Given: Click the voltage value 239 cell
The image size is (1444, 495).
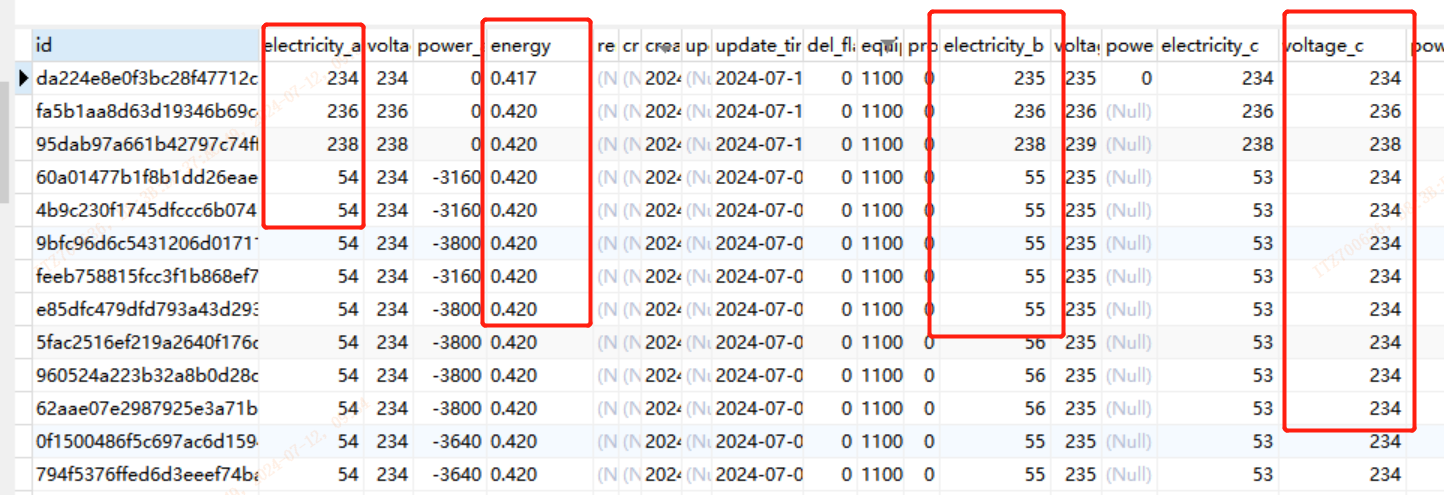Looking at the screenshot, I should [x=1081, y=144].
